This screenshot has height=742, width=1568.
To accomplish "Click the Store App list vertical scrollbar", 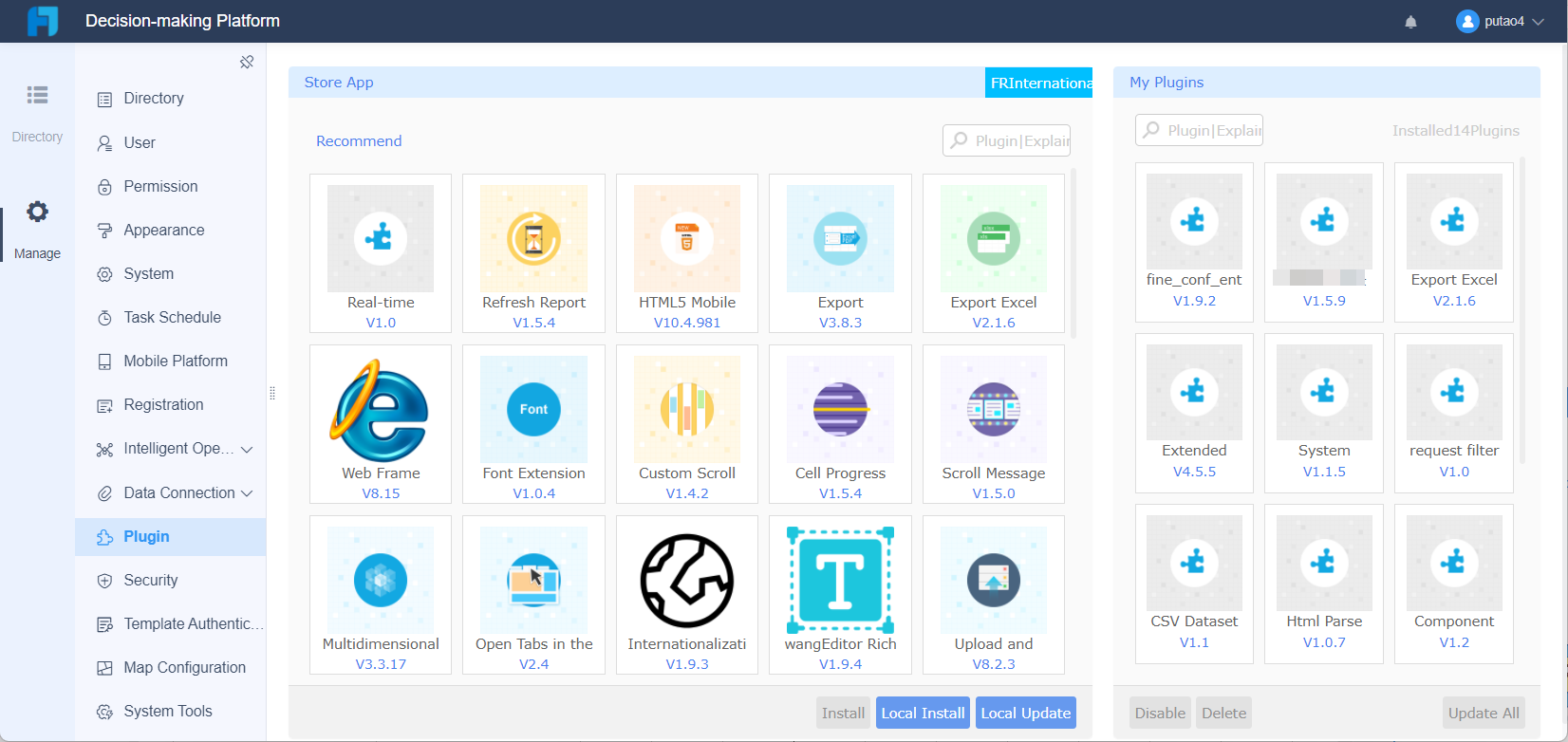I will point(1073,253).
